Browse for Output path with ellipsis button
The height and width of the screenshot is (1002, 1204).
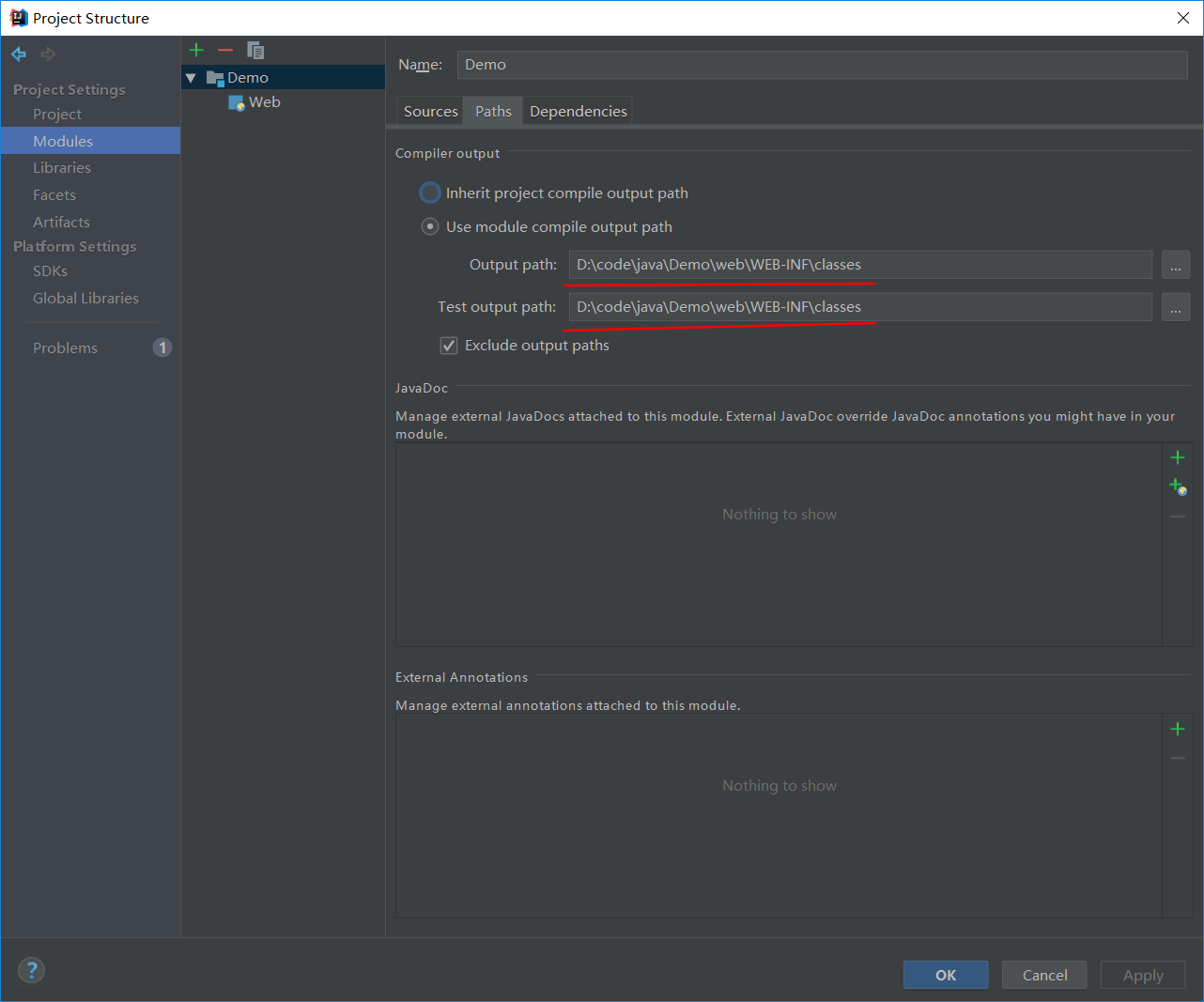point(1176,265)
